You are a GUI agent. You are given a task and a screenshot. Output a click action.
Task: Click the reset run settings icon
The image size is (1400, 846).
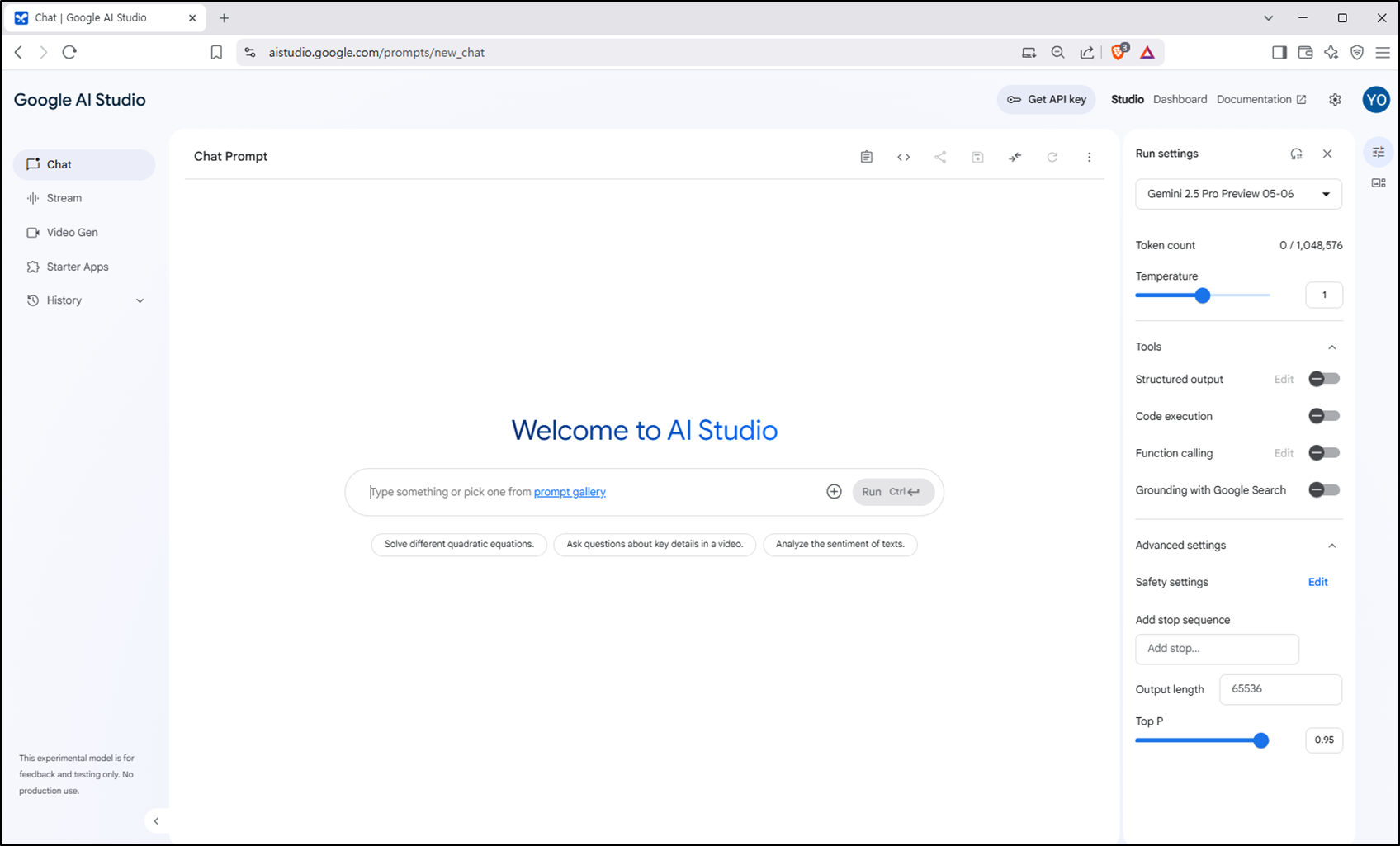click(x=1296, y=154)
